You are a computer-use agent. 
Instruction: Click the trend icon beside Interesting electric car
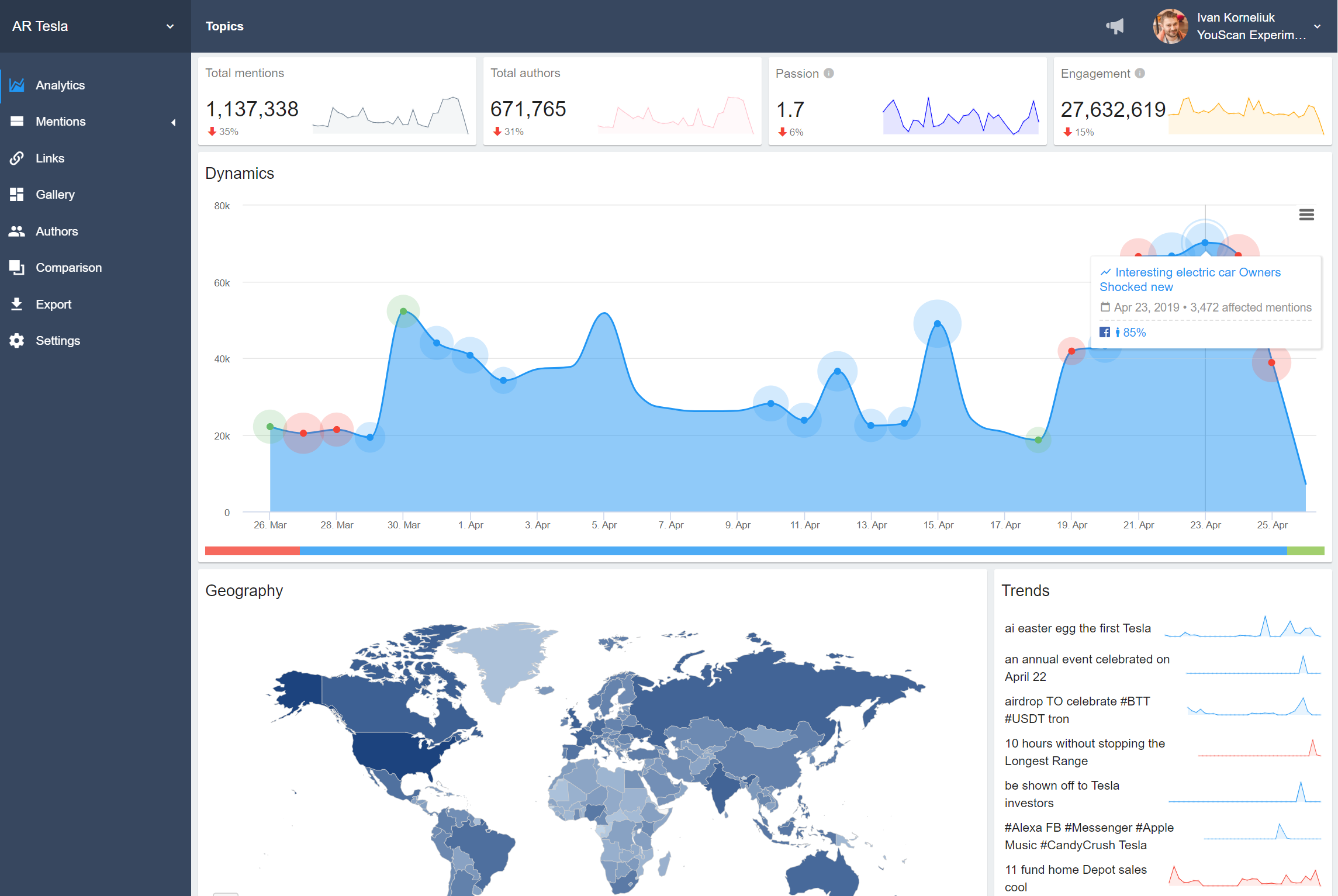point(1106,272)
